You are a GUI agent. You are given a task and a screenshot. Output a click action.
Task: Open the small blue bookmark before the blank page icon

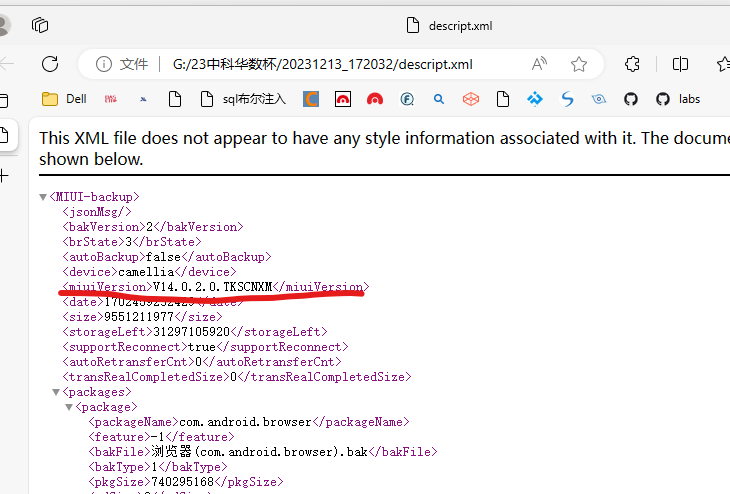(143, 99)
